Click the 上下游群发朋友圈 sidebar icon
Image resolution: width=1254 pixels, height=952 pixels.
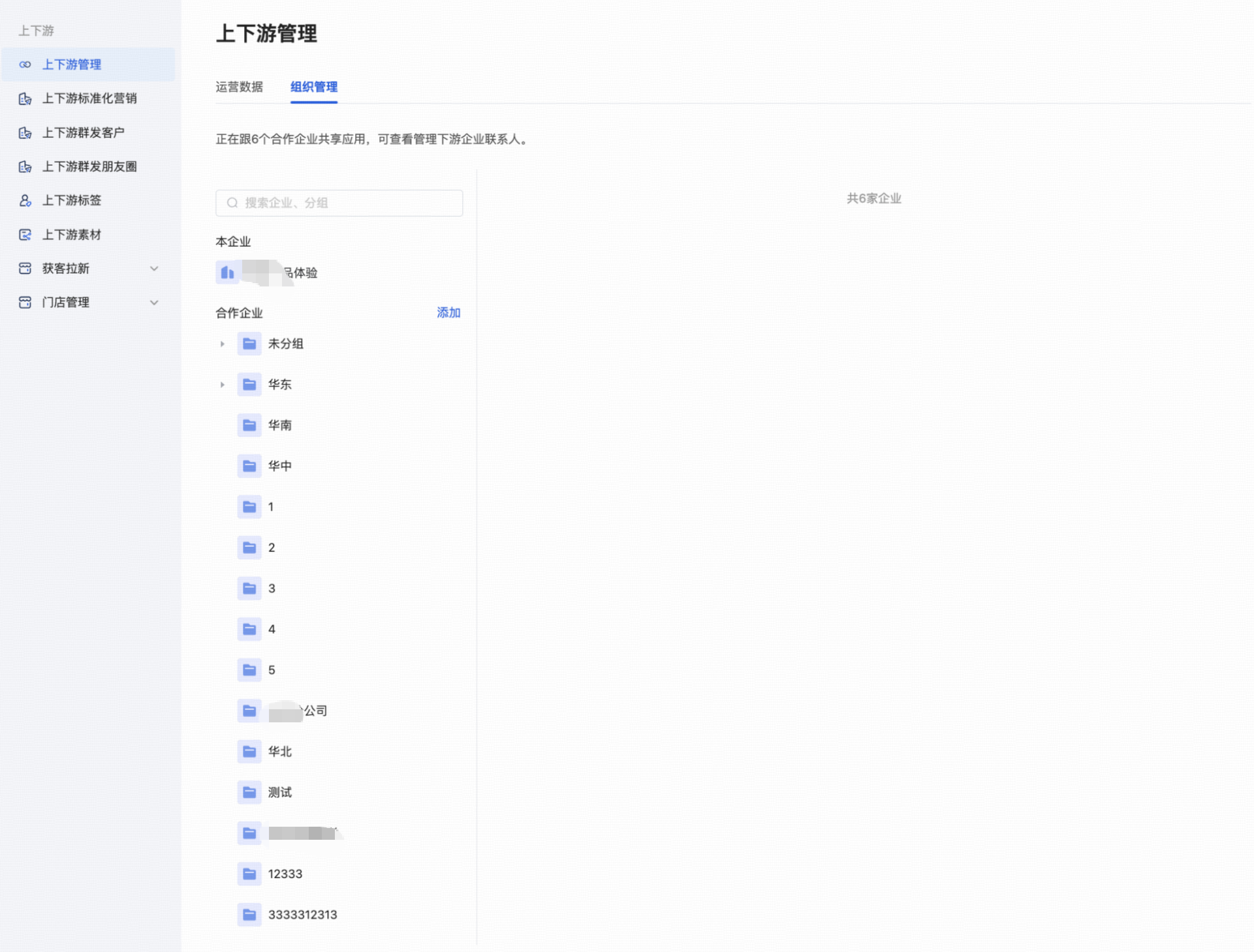(25, 166)
